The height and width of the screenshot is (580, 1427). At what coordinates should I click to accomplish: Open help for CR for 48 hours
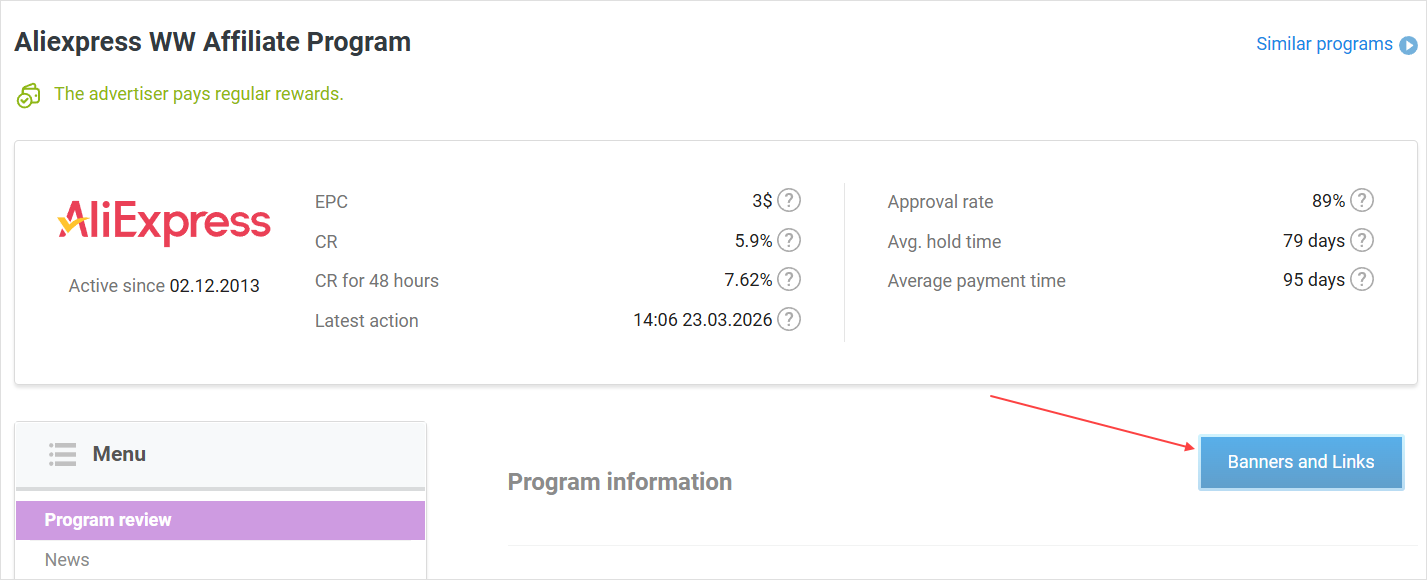tap(789, 280)
